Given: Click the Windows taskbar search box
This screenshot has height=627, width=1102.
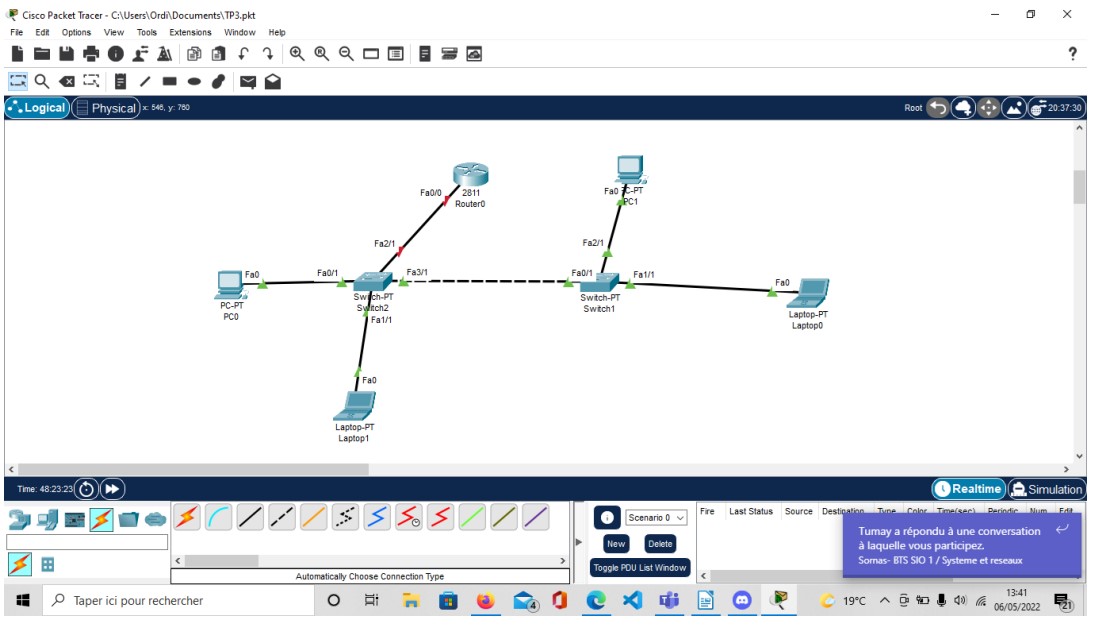Looking at the screenshot, I should 179,601.
